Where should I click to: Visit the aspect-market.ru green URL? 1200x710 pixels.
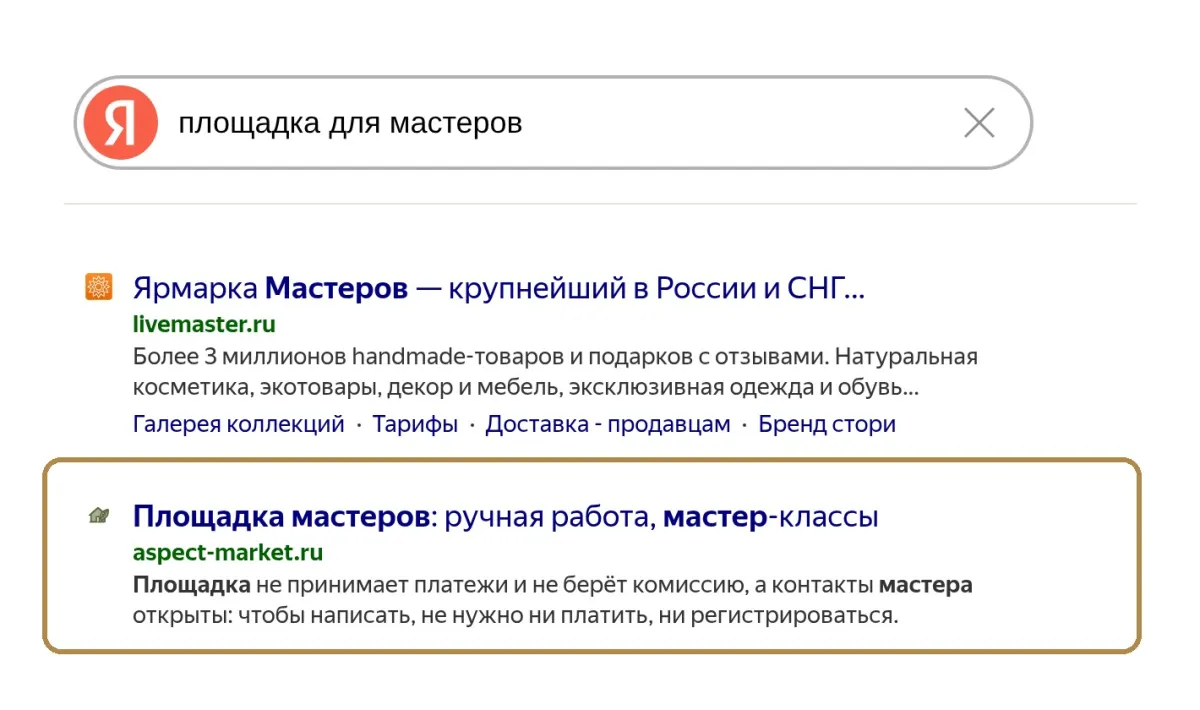[x=228, y=552]
